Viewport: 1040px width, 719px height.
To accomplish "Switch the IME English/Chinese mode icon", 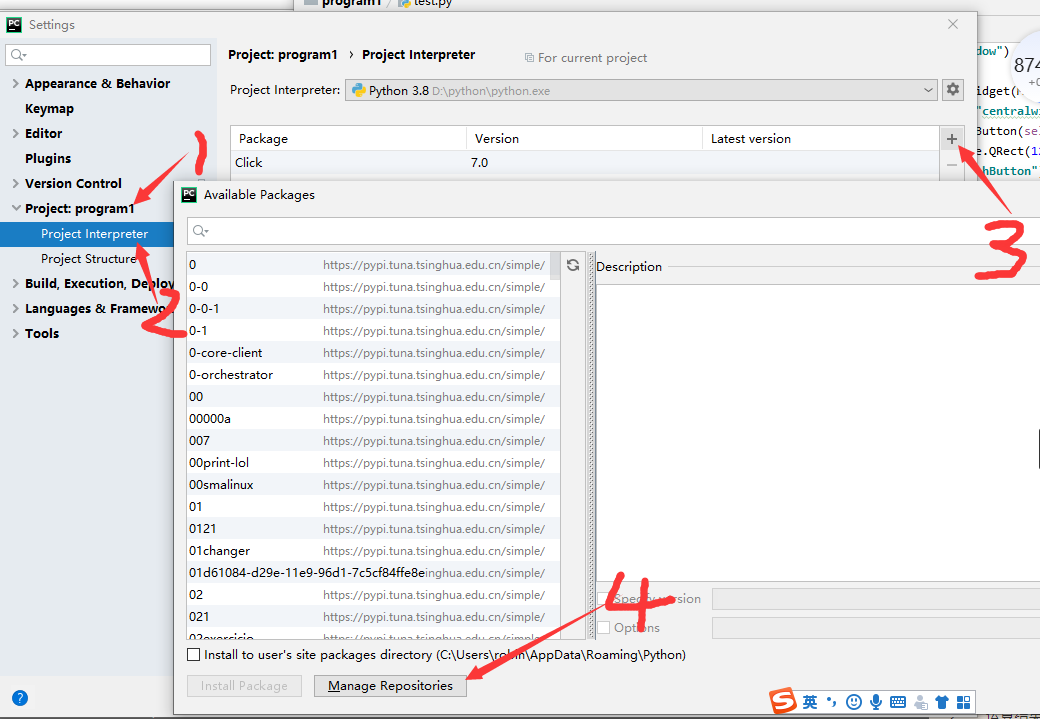I will (x=810, y=702).
